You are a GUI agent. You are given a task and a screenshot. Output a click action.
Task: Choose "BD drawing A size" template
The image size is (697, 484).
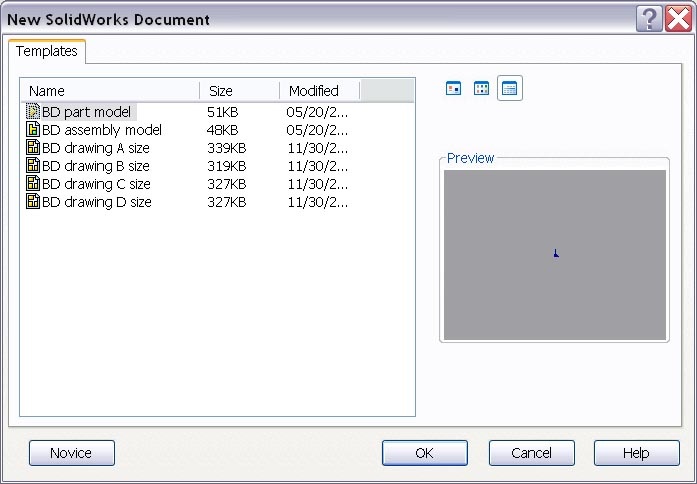(96, 148)
